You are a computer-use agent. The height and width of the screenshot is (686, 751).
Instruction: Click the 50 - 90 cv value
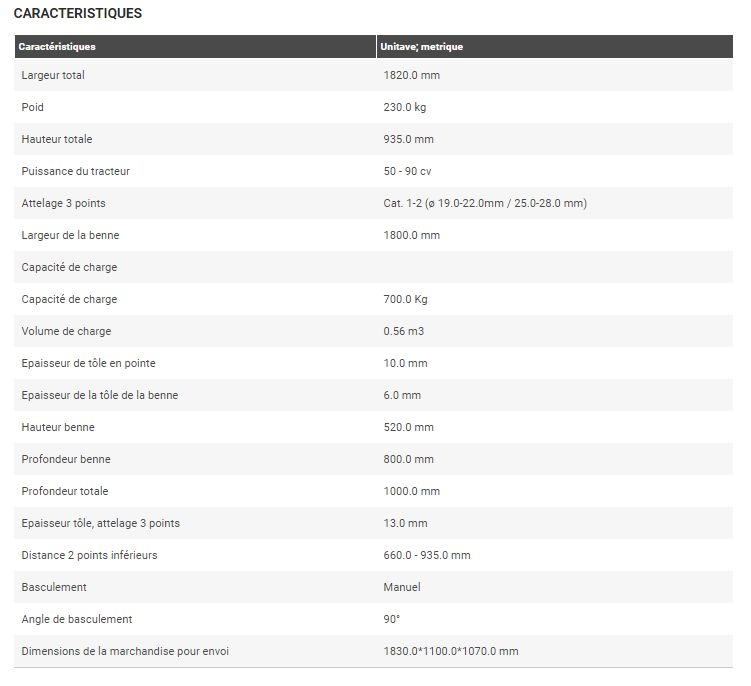click(x=407, y=171)
